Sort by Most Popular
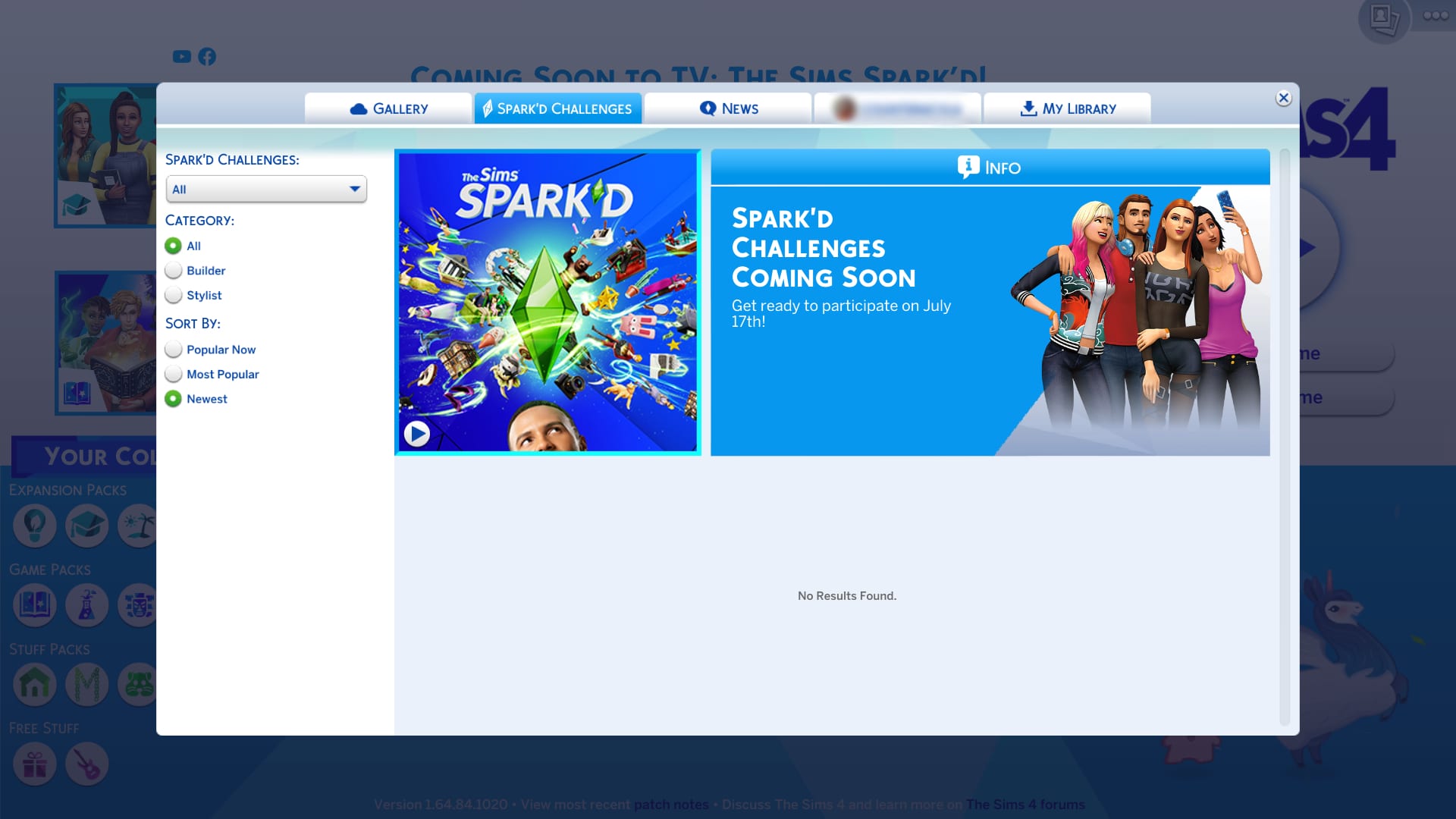The width and height of the screenshot is (1456, 819). 174,375
